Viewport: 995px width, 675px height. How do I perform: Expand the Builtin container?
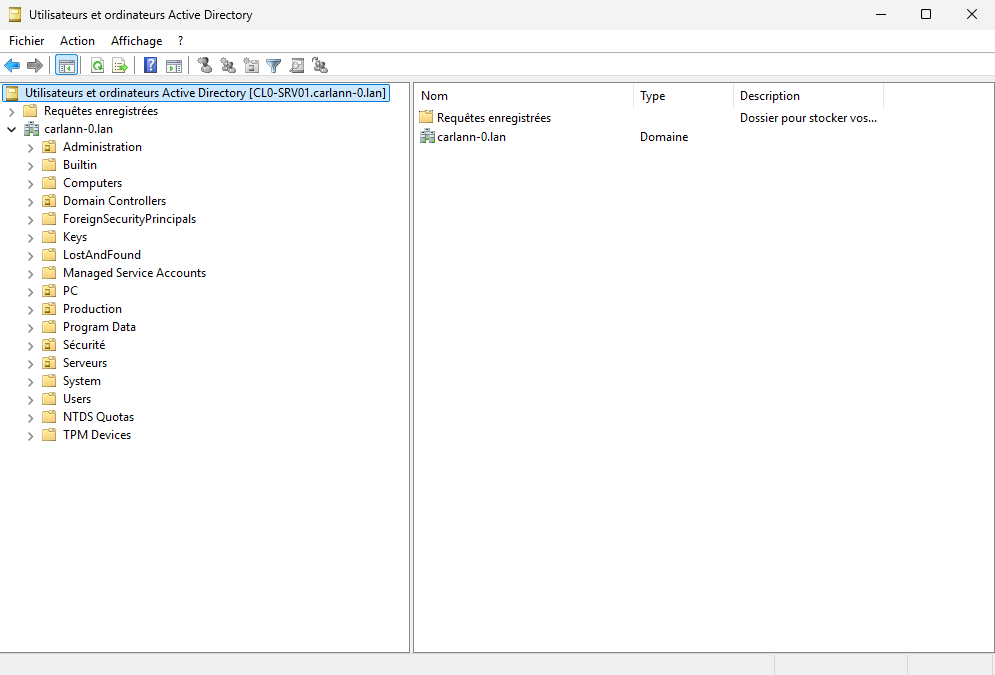[30, 166]
